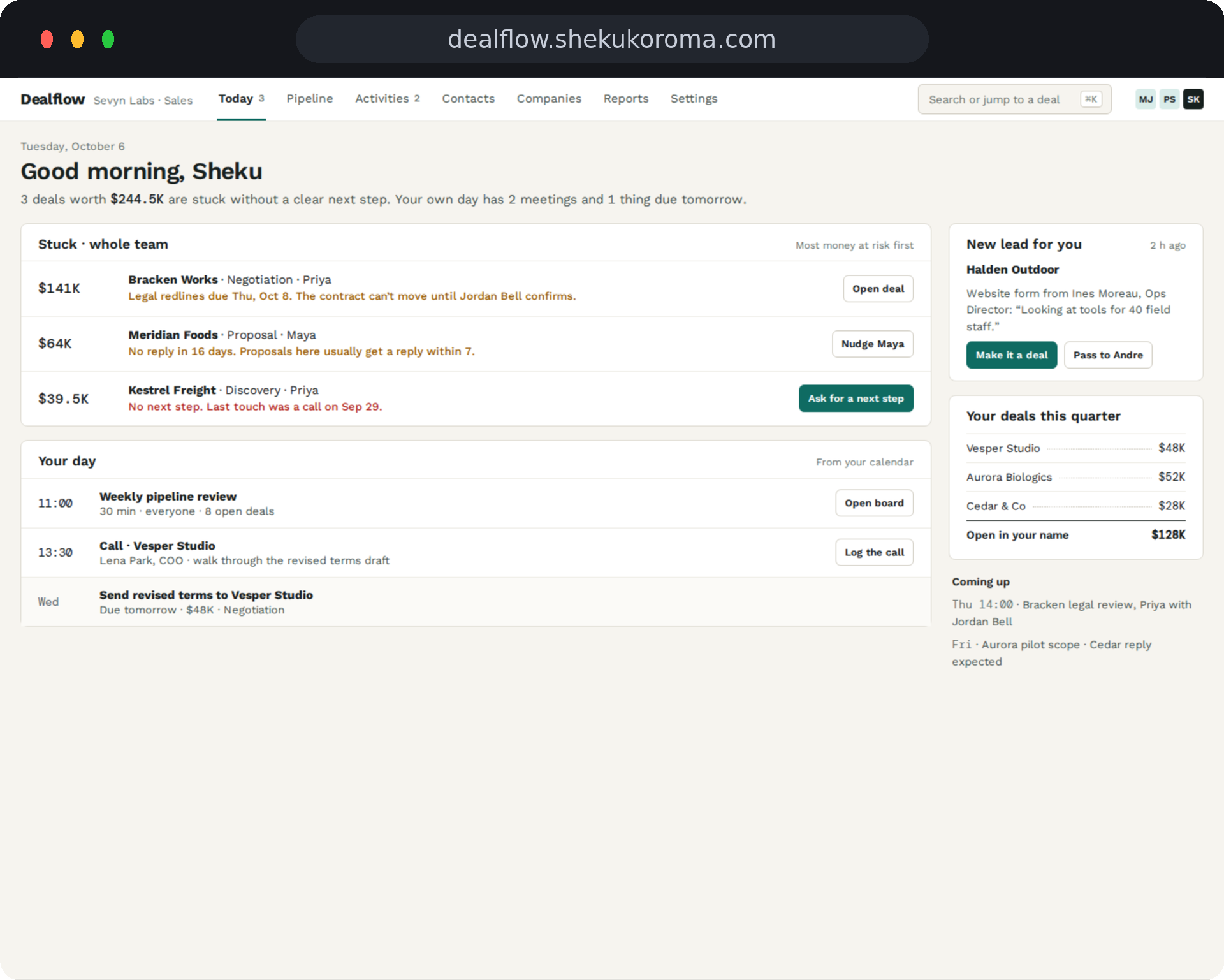Click the ⌘K shortcut badge in search
The height and width of the screenshot is (980, 1224).
pos(1091,99)
